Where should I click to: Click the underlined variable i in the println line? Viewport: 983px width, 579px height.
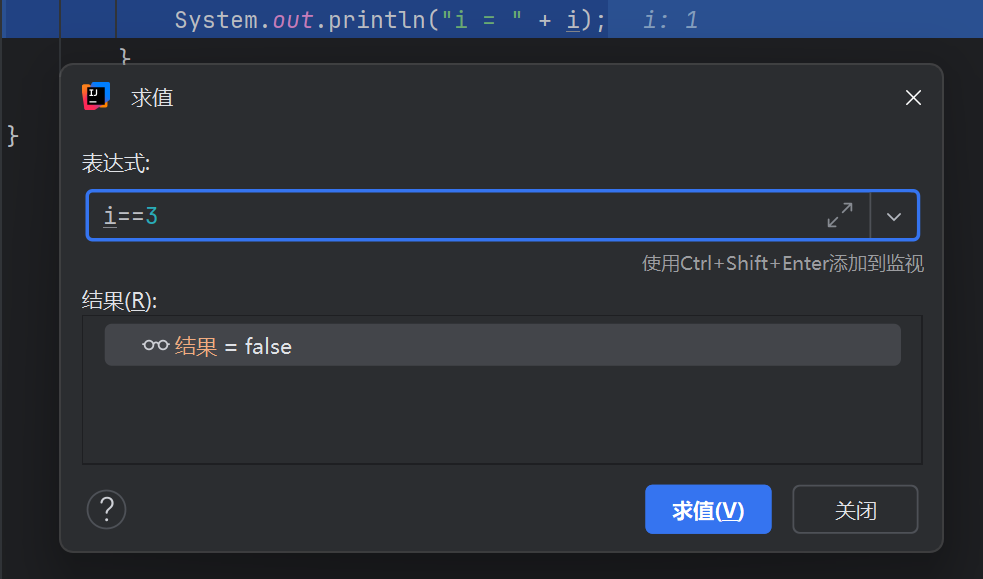click(x=573, y=19)
